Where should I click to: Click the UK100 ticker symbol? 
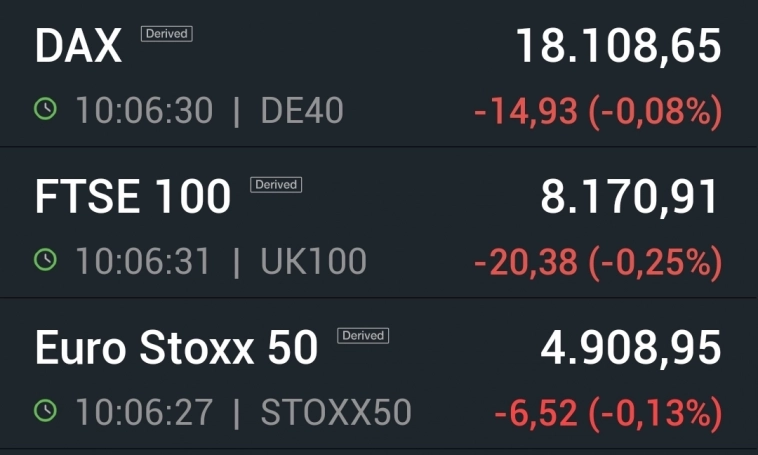[x=313, y=262]
